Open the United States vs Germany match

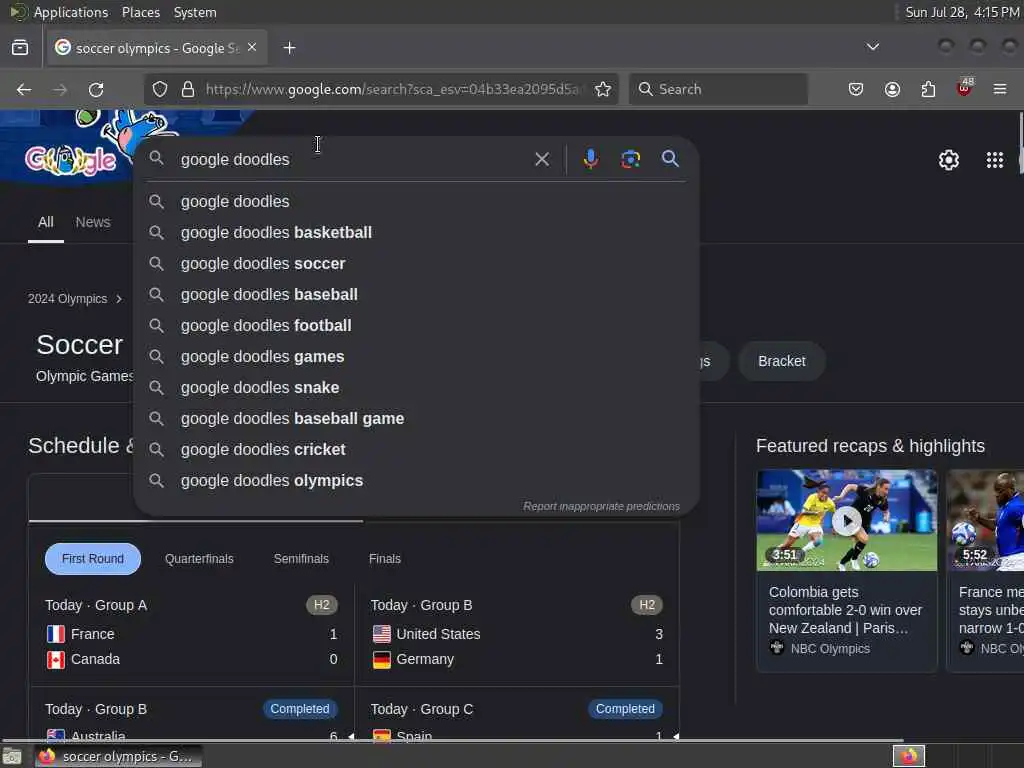point(517,633)
